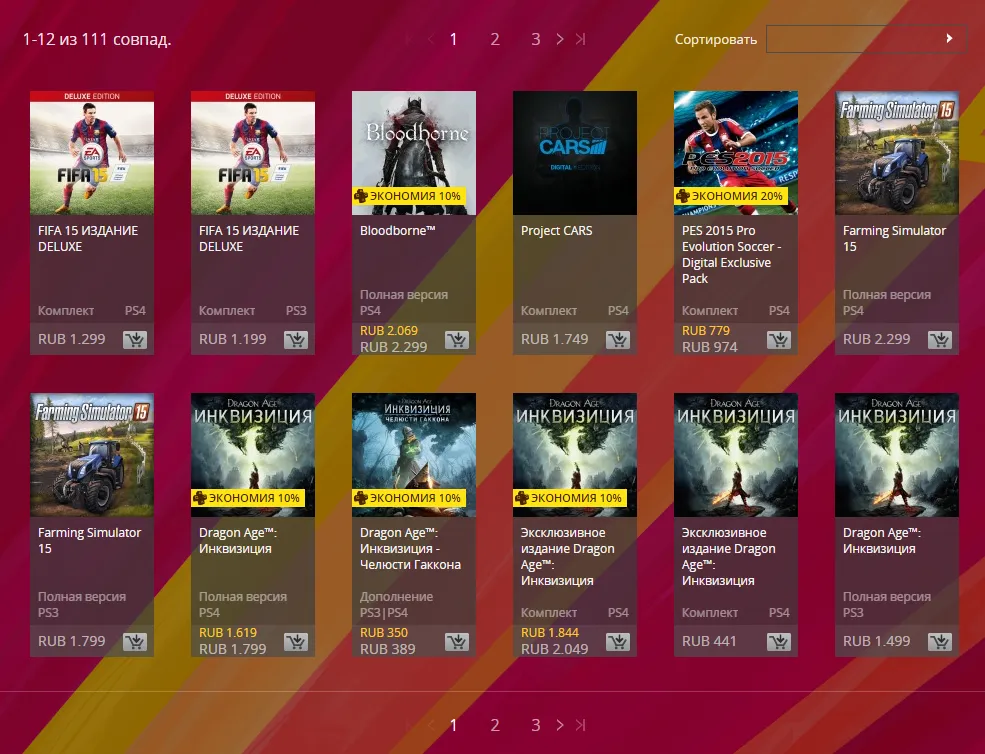Screen dimensions: 985x754
Task: Open FIFA 15 PS3 Deluxe cover image
Action: (253, 153)
